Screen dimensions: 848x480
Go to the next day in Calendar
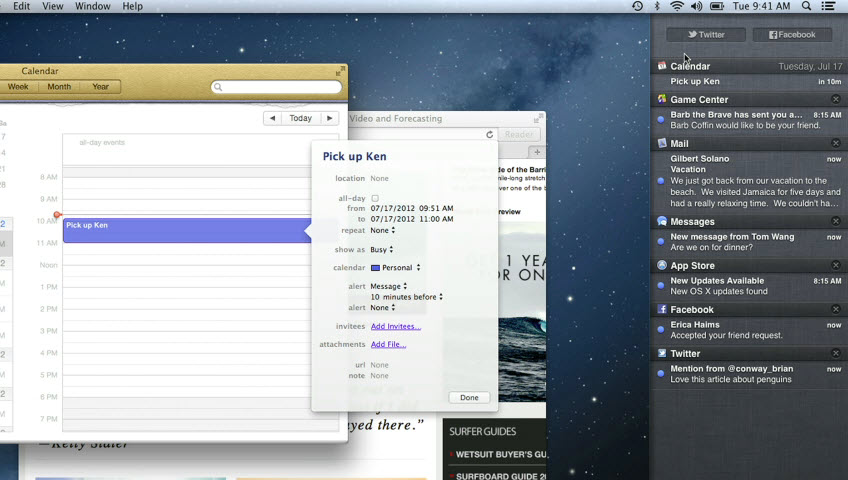[329, 118]
